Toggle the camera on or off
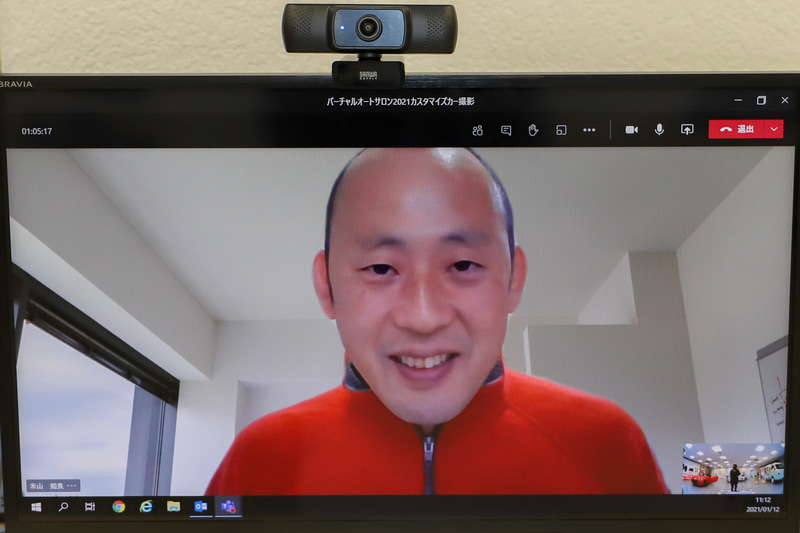The width and height of the screenshot is (800, 533). pos(632,130)
